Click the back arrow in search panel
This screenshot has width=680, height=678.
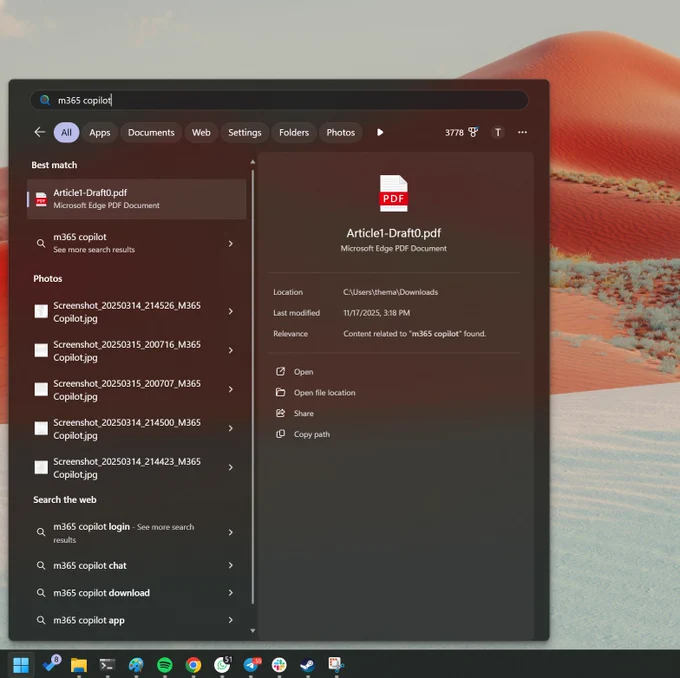click(40, 132)
